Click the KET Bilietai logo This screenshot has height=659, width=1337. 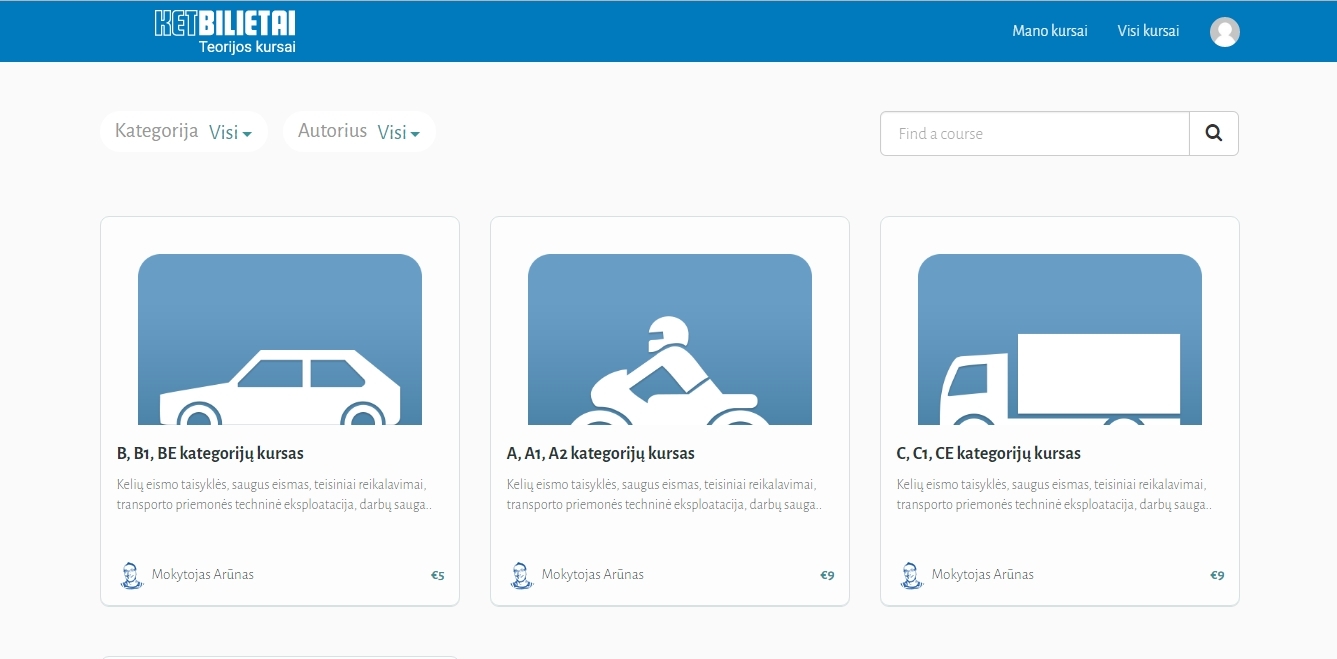coord(225,31)
